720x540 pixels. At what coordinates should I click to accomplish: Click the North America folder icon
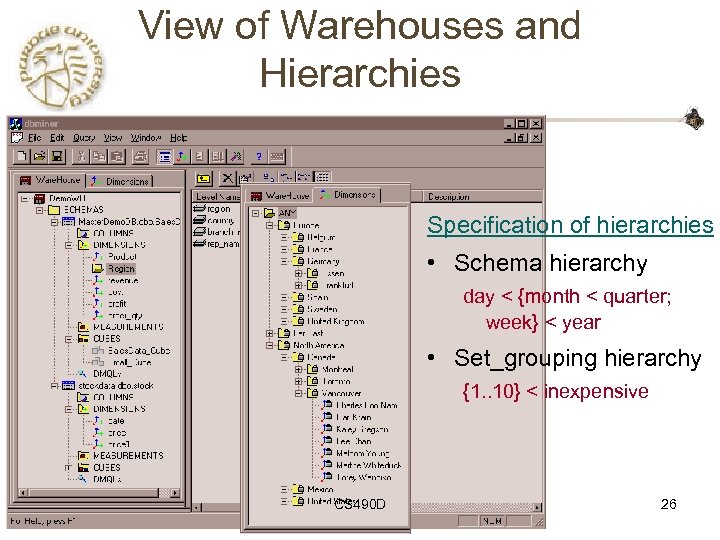pyautogui.click(x=284, y=345)
